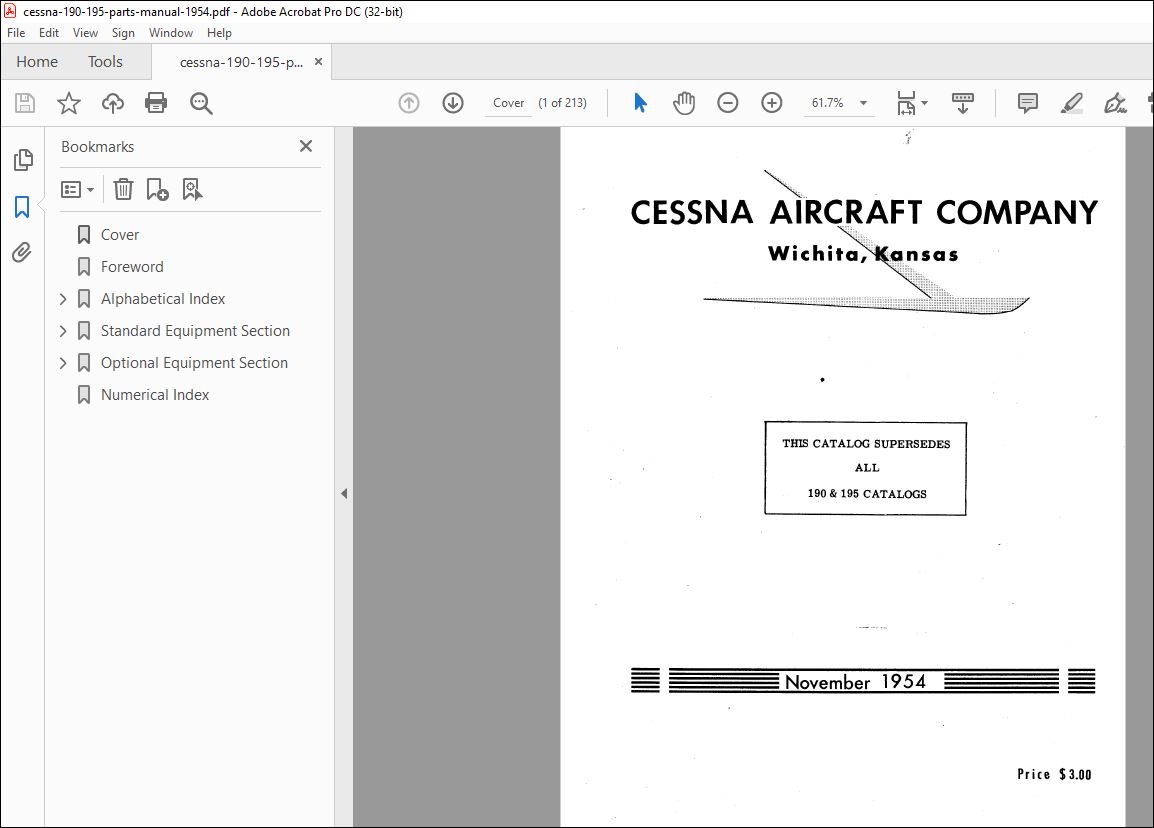Add a new bookmark icon
This screenshot has width=1154, height=828.
point(157,190)
